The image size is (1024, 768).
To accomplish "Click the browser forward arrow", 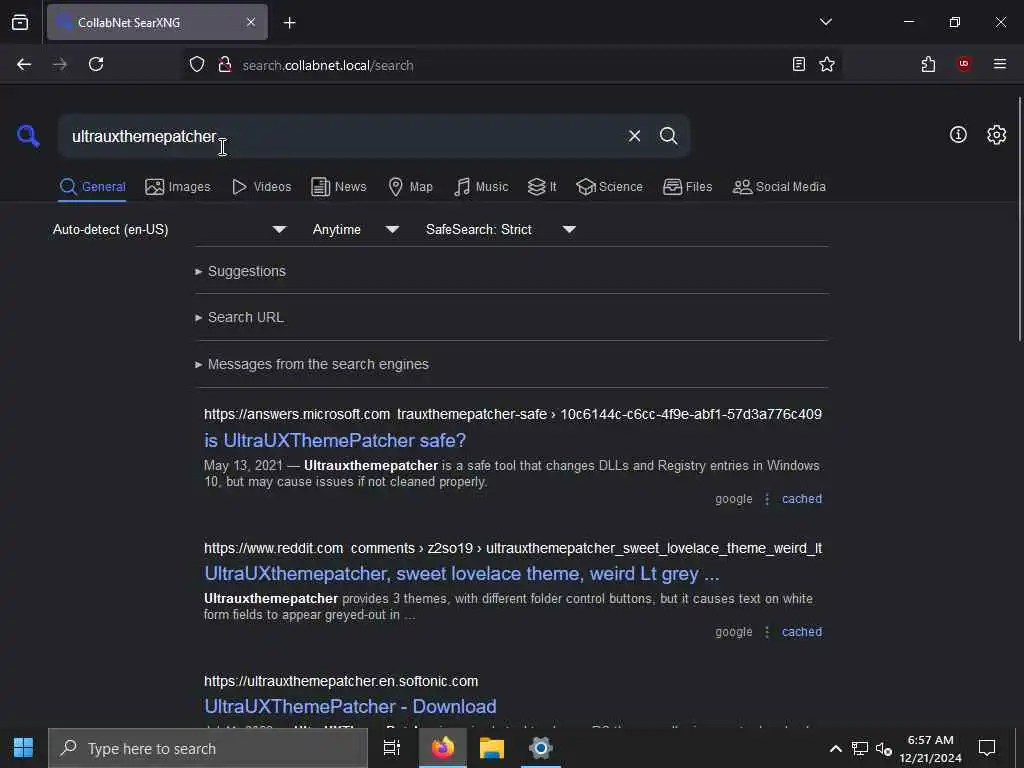I will tap(60, 64).
